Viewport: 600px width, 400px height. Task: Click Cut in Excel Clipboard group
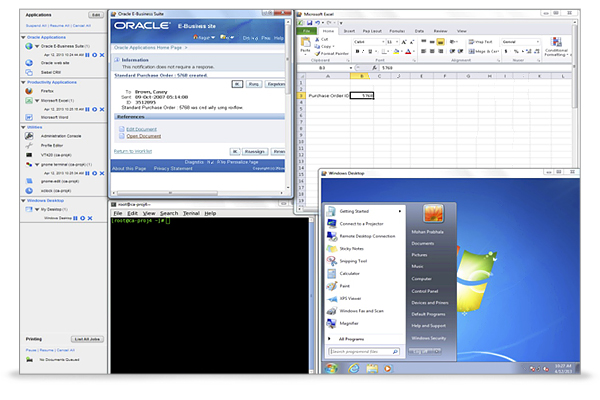click(321, 39)
